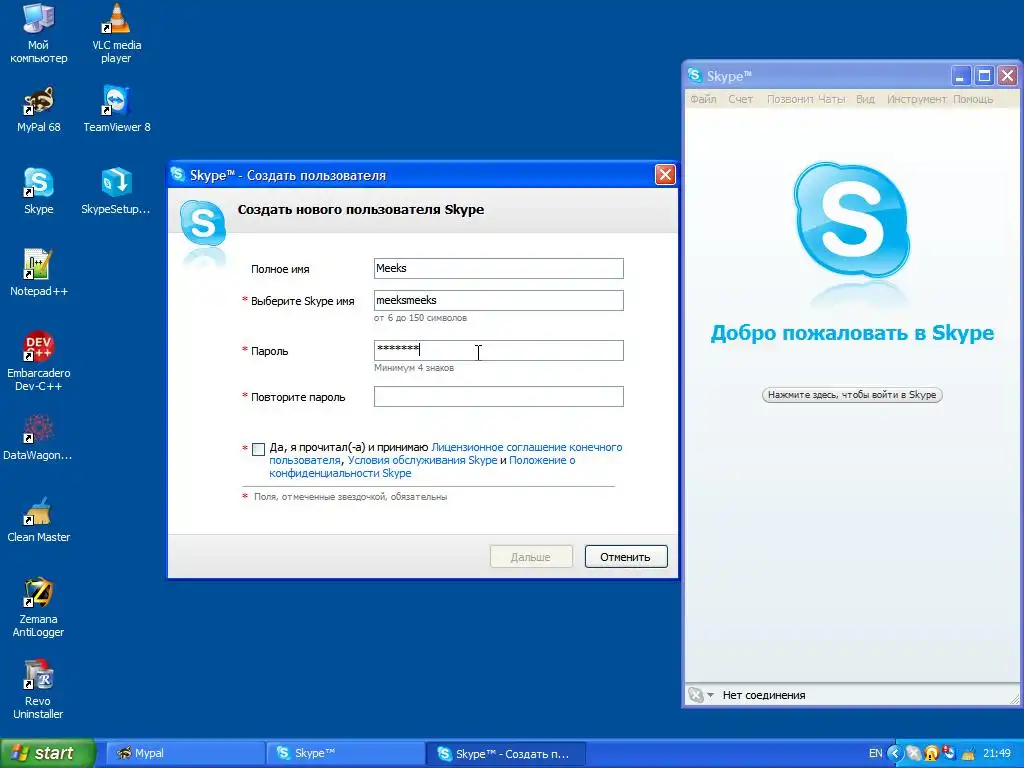1024x768 pixels.
Task: Click the Full name field containing Meeks
Action: tap(498, 268)
